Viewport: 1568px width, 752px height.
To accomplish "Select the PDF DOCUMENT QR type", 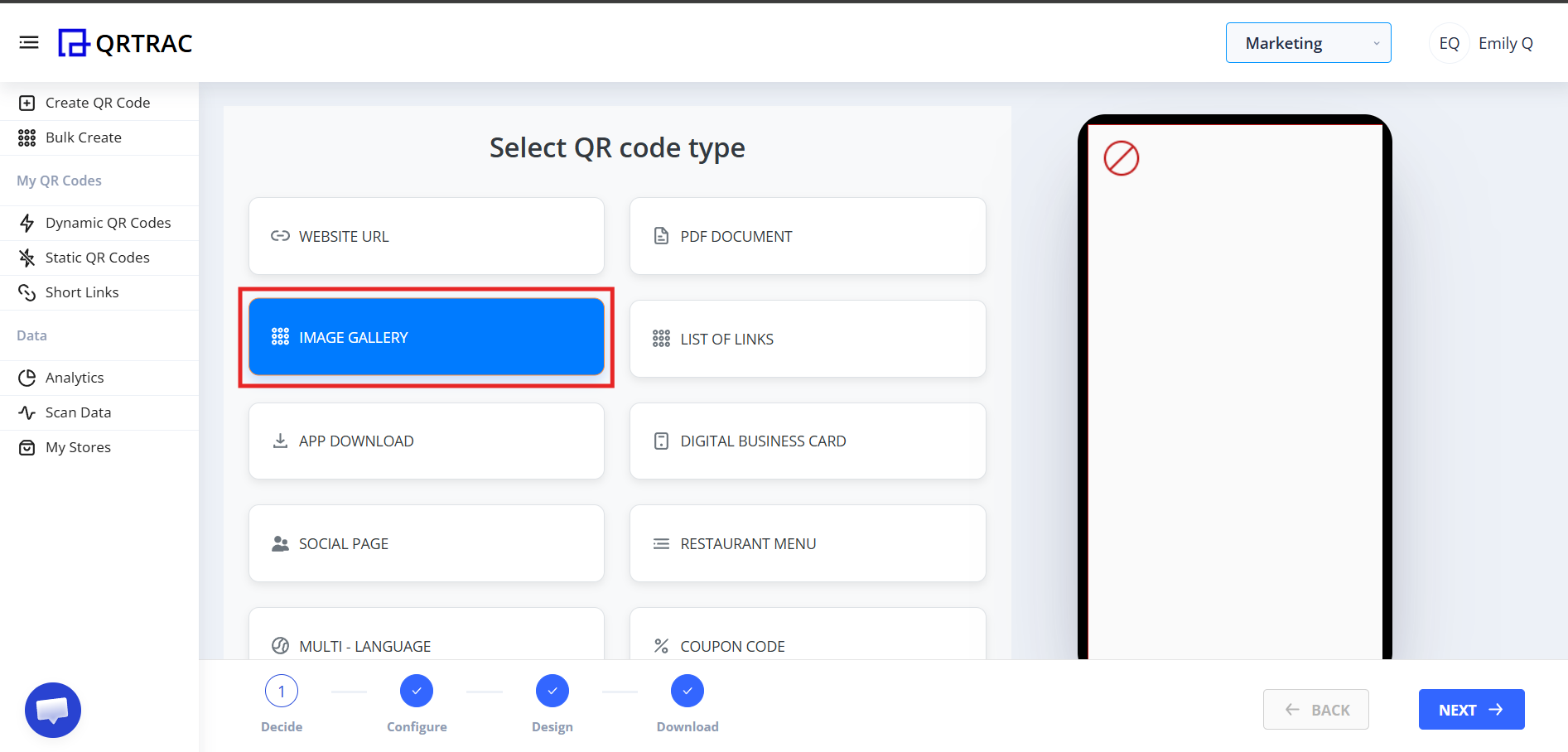I will pyautogui.click(x=808, y=235).
